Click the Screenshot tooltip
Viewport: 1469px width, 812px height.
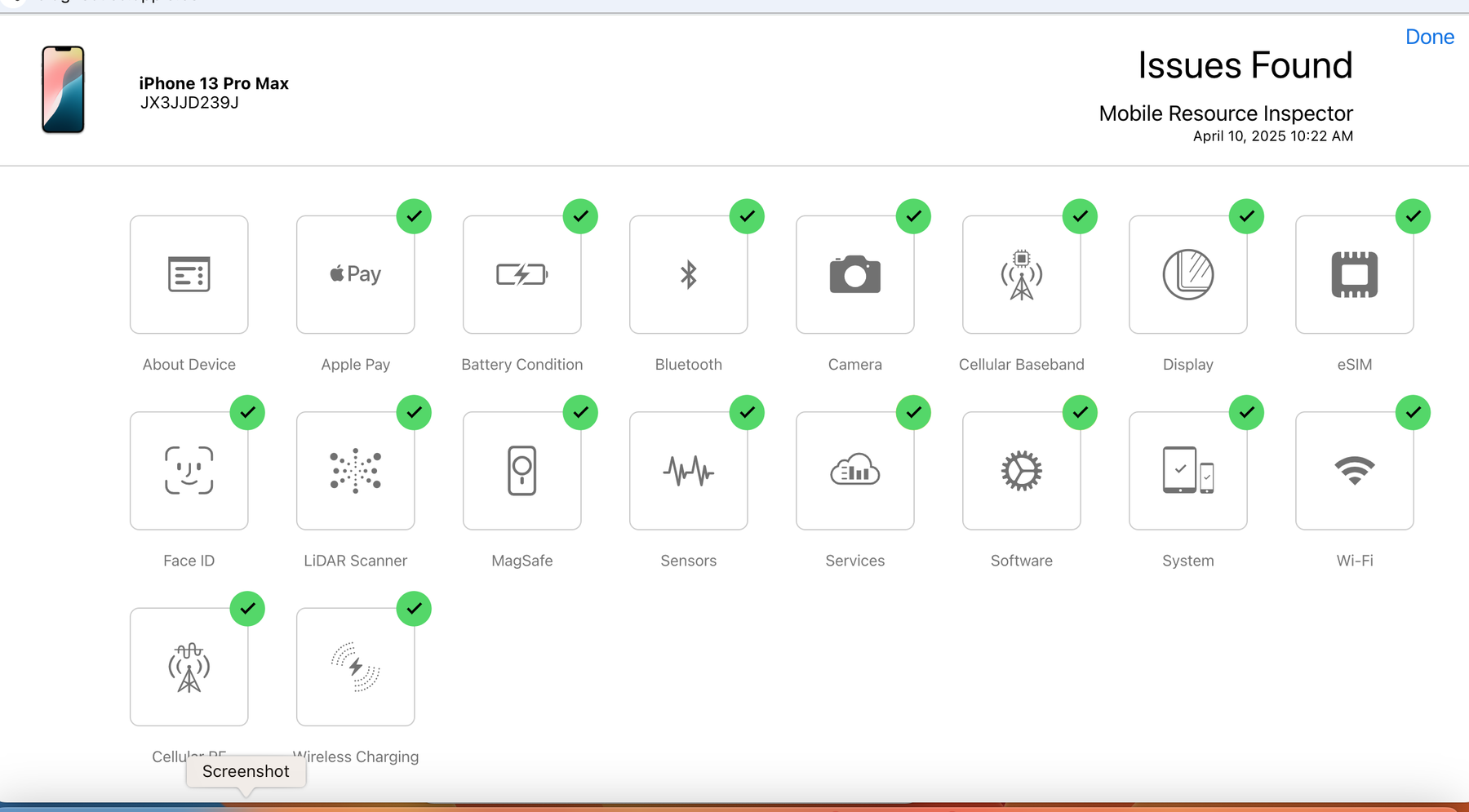coord(246,772)
